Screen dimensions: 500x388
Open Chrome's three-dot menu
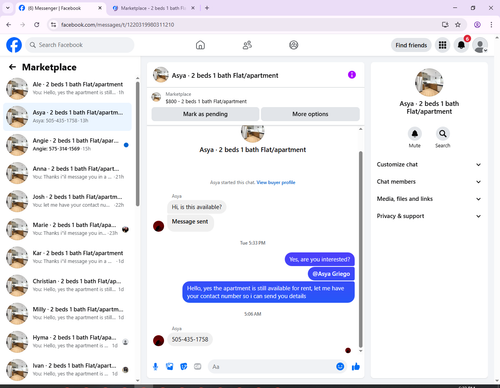click(491, 25)
